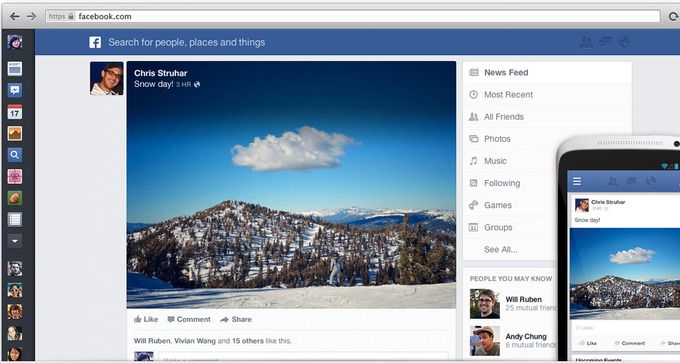Open Will Ruben in People You May Know
The height and width of the screenshot is (363, 680).
(x=523, y=299)
